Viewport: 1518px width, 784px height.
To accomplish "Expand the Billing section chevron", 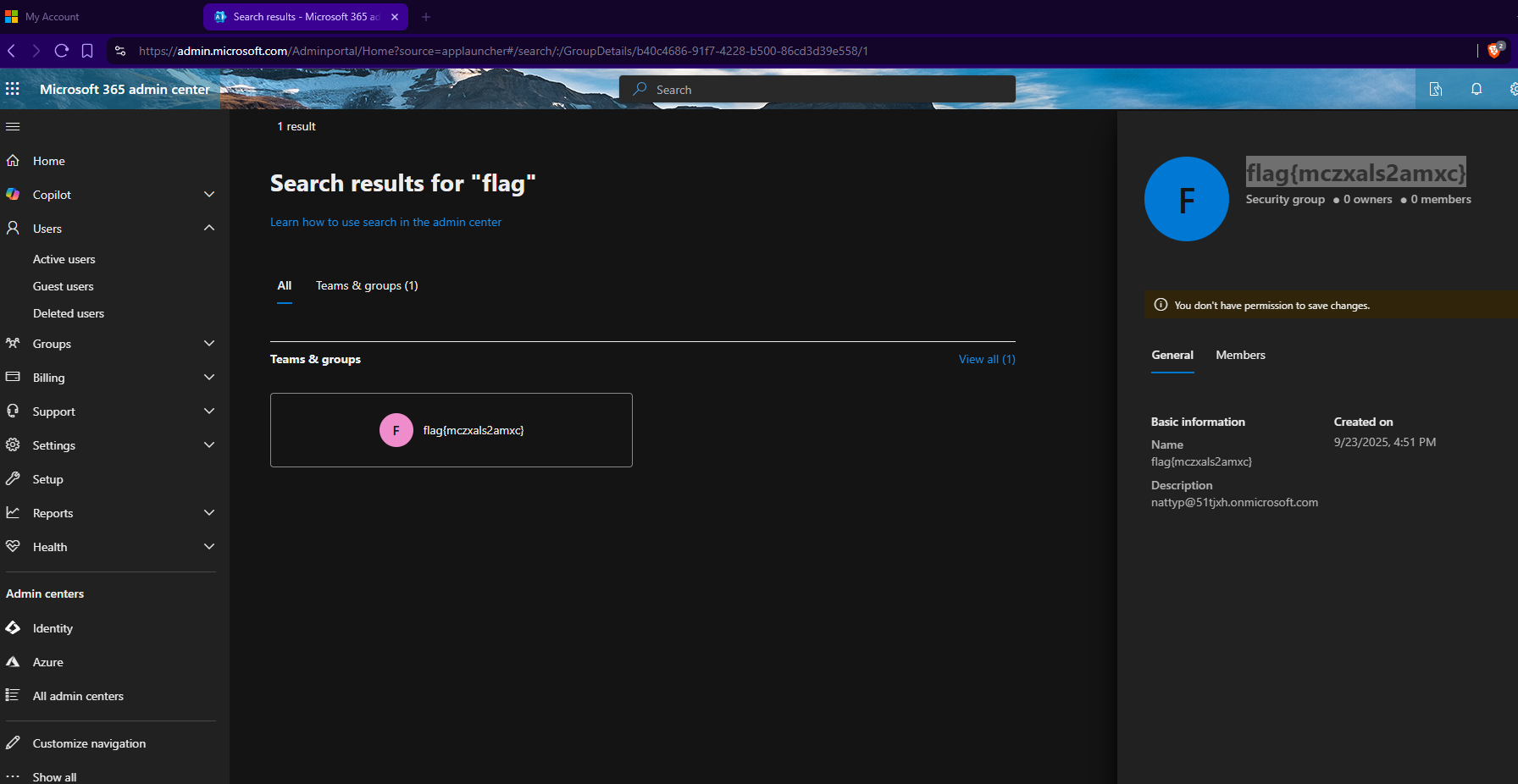I will (209, 378).
